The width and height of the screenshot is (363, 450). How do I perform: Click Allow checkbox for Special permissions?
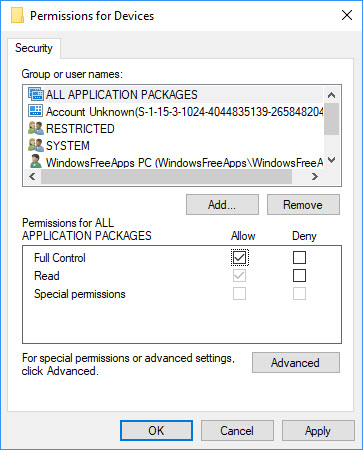pos(239,294)
